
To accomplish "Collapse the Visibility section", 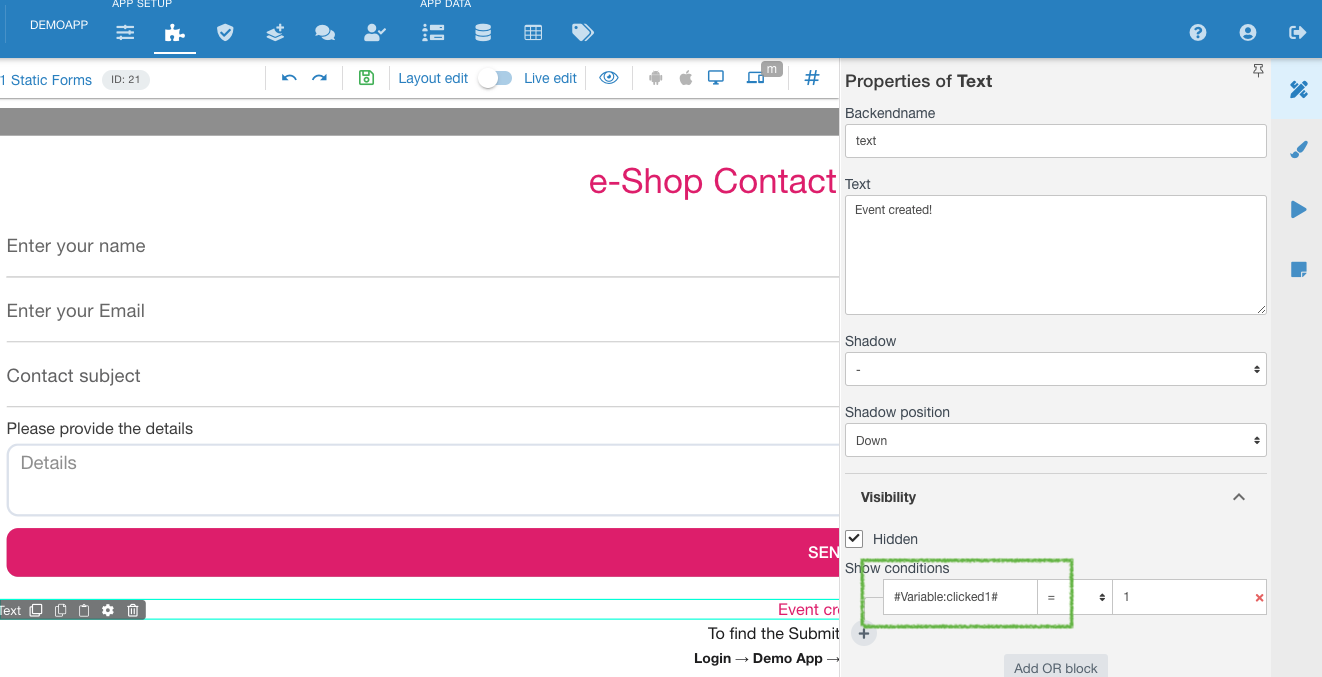I will tap(1239, 497).
